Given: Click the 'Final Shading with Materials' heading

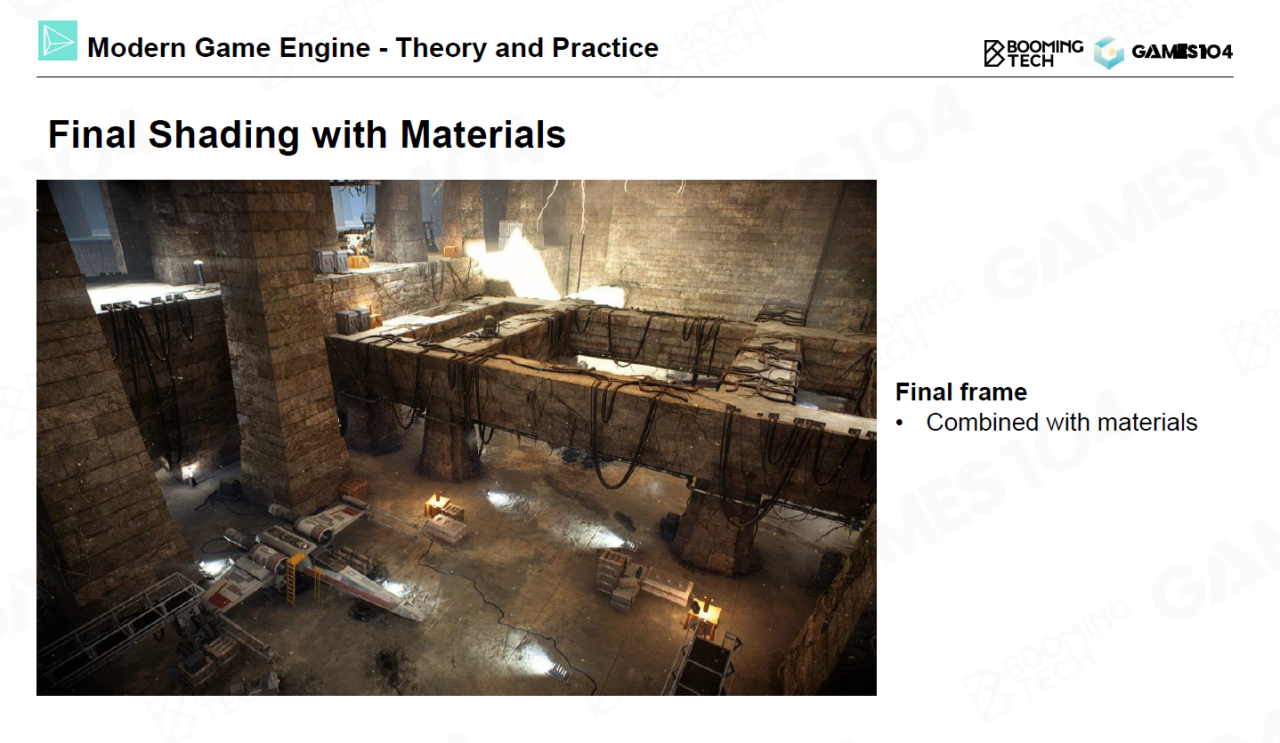Looking at the screenshot, I should (306, 134).
